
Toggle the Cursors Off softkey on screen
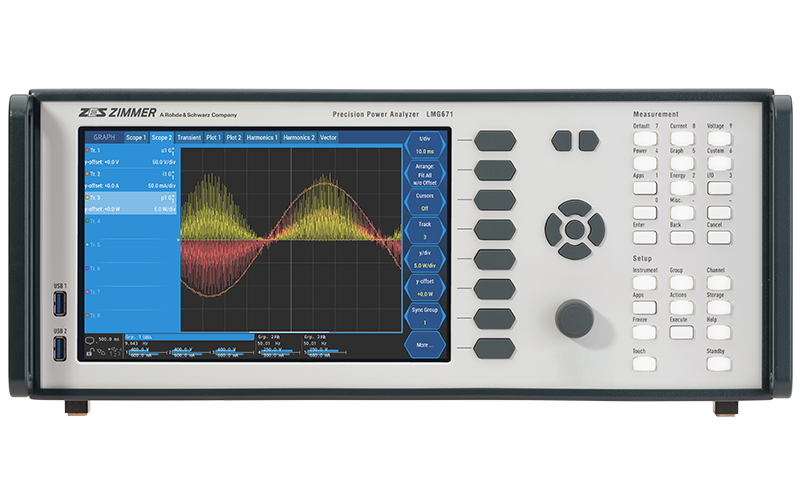(424, 202)
